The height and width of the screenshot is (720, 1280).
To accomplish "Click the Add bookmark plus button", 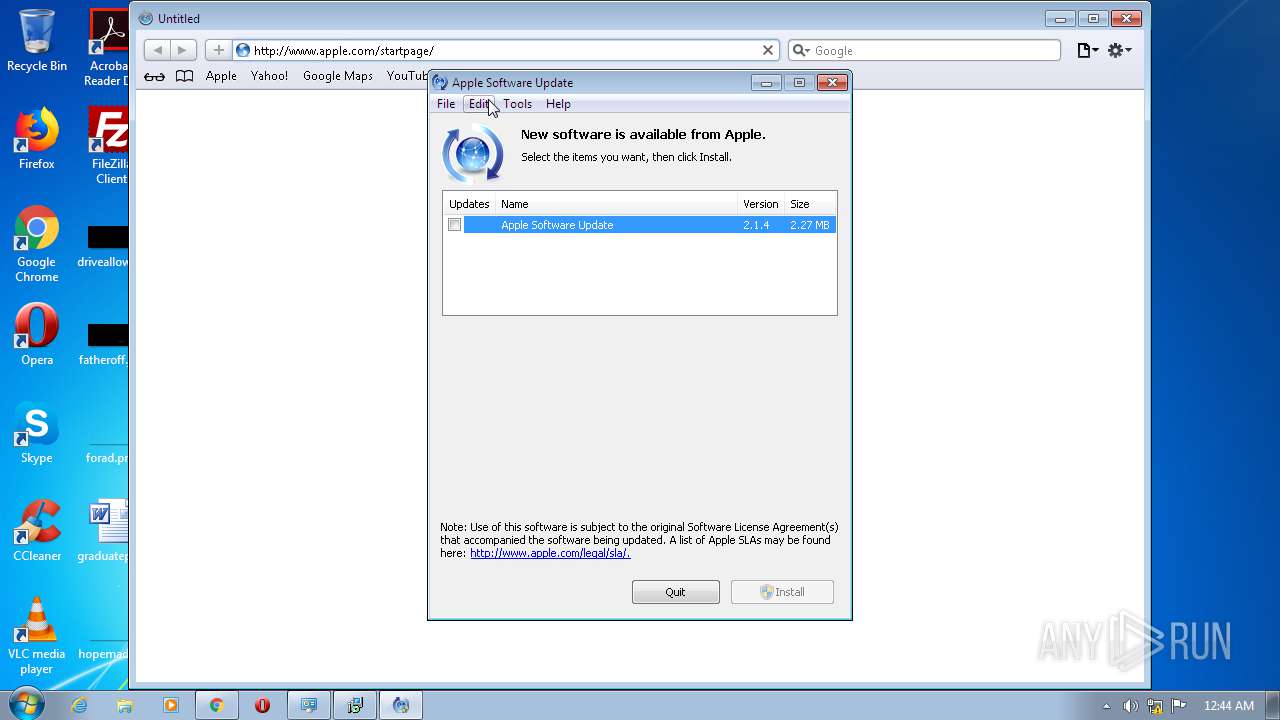I will pyautogui.click(x=218, y=50).
